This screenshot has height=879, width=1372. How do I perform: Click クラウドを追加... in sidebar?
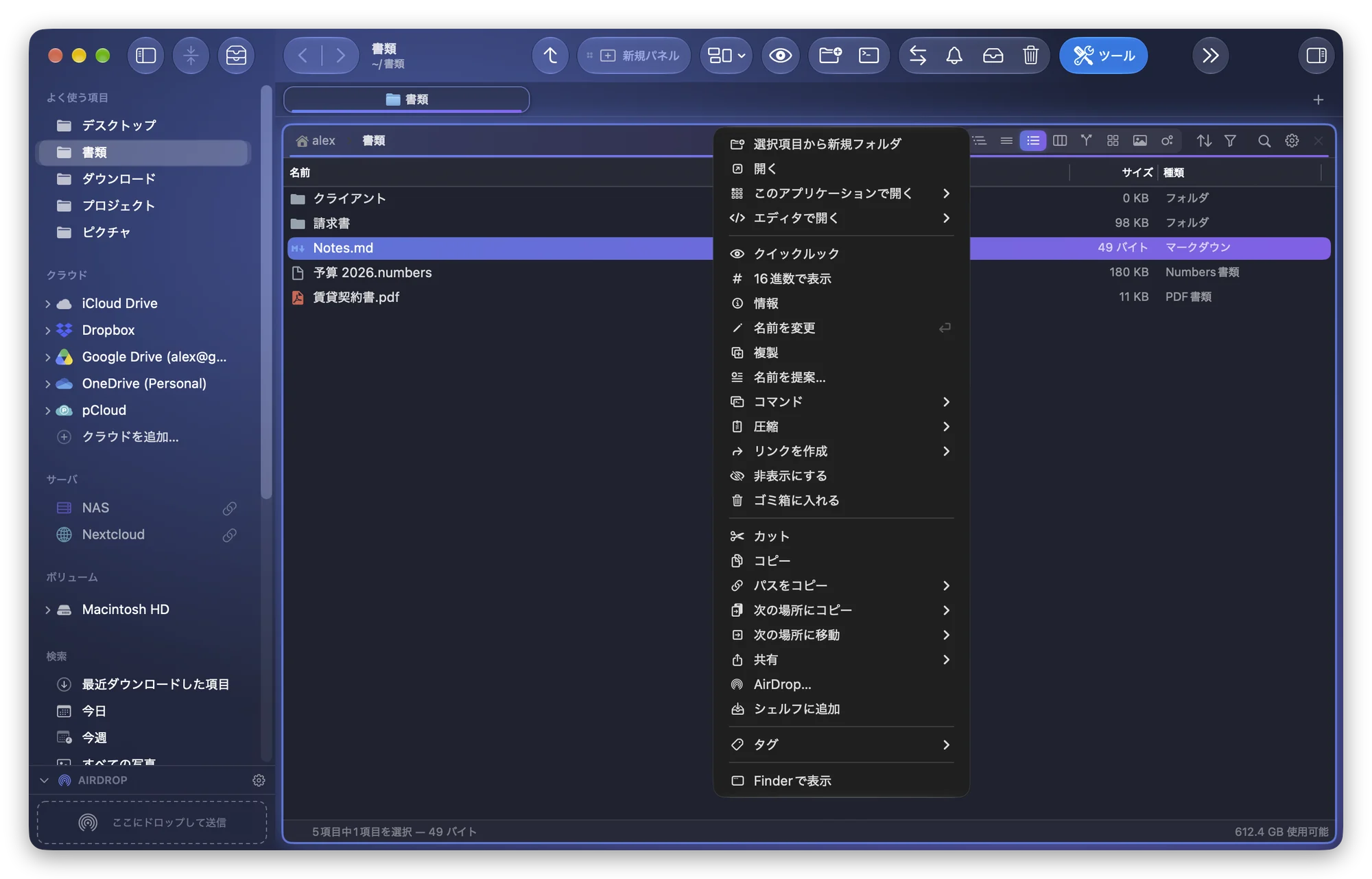pyautogui.click(x=130, y=436)
